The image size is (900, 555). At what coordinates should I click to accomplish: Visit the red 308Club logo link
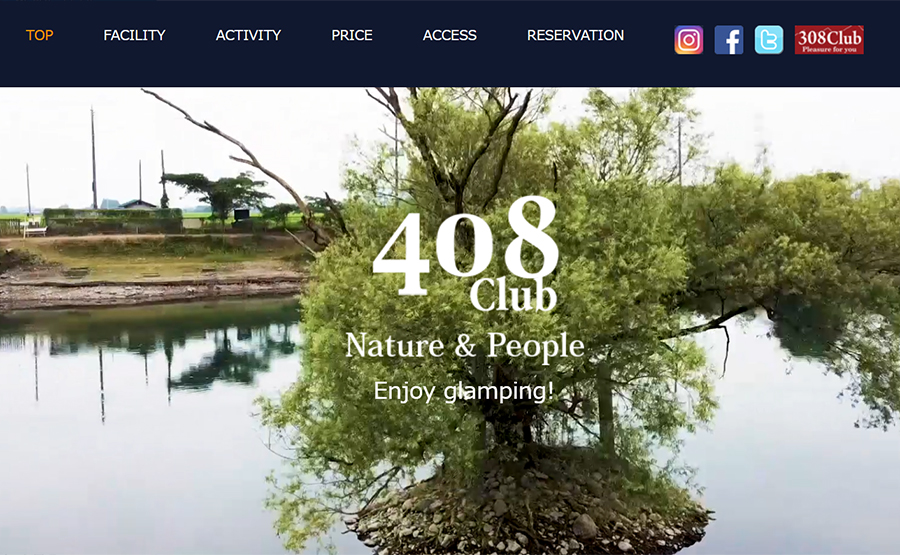click(829, 40)
